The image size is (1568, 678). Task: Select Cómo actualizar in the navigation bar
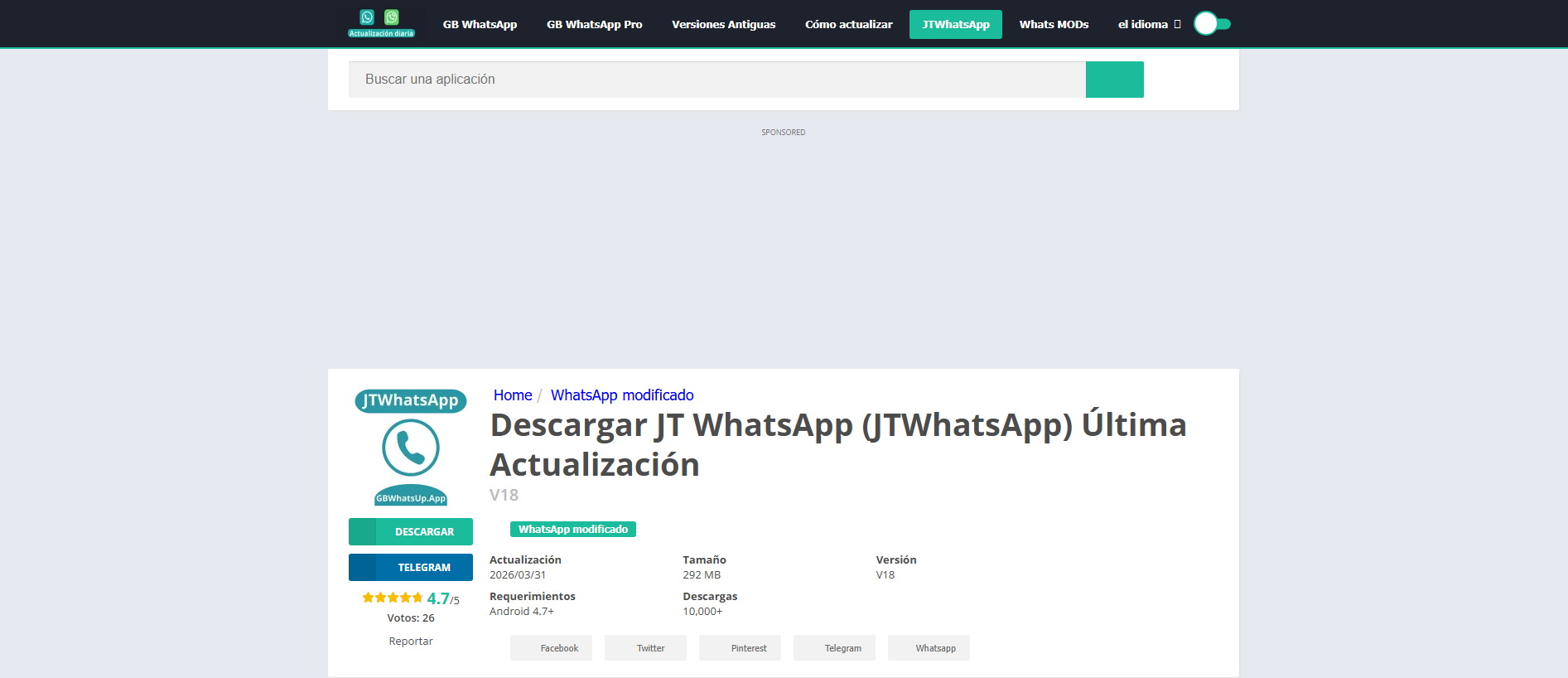coord(848,24)
